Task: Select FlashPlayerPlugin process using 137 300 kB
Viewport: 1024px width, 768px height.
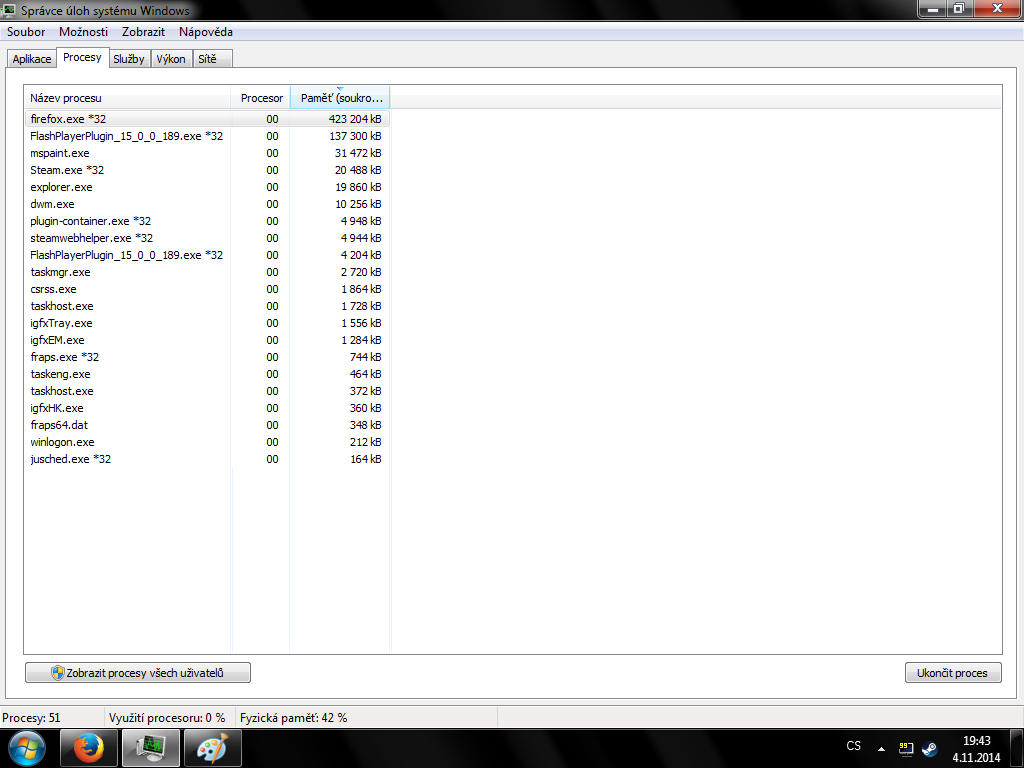Action: (207, 136)
